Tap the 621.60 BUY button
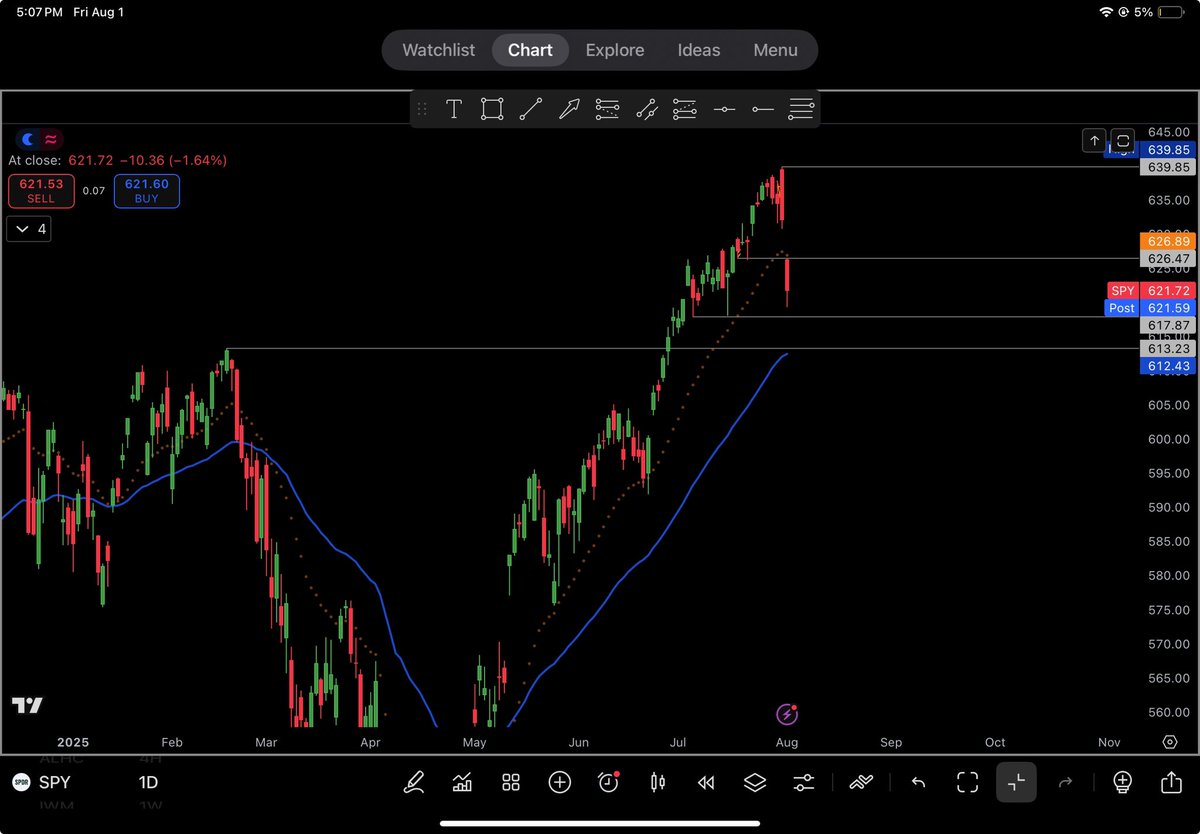 [x=147, y=191]
